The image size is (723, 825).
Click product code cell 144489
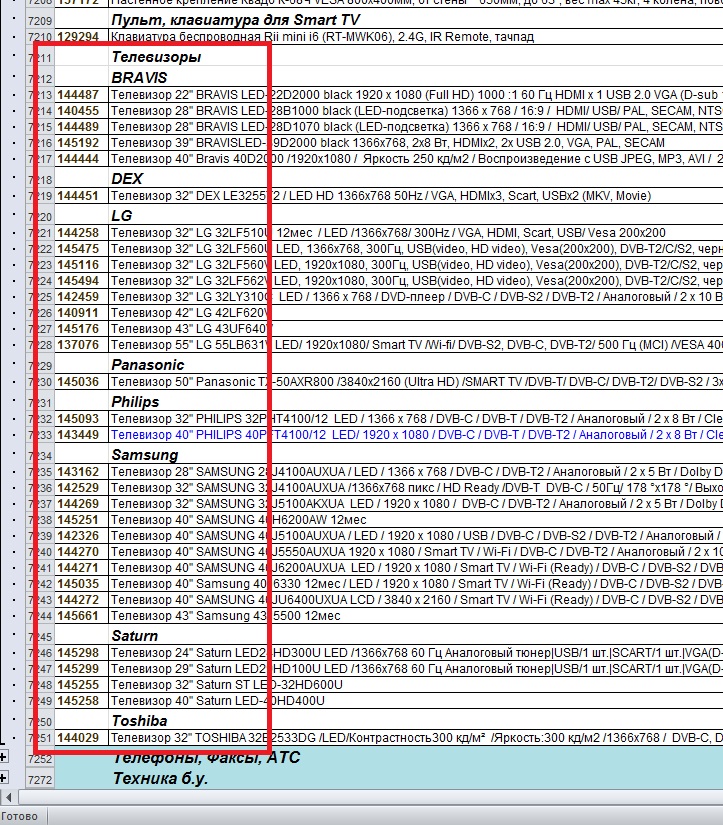click(82, 127)
